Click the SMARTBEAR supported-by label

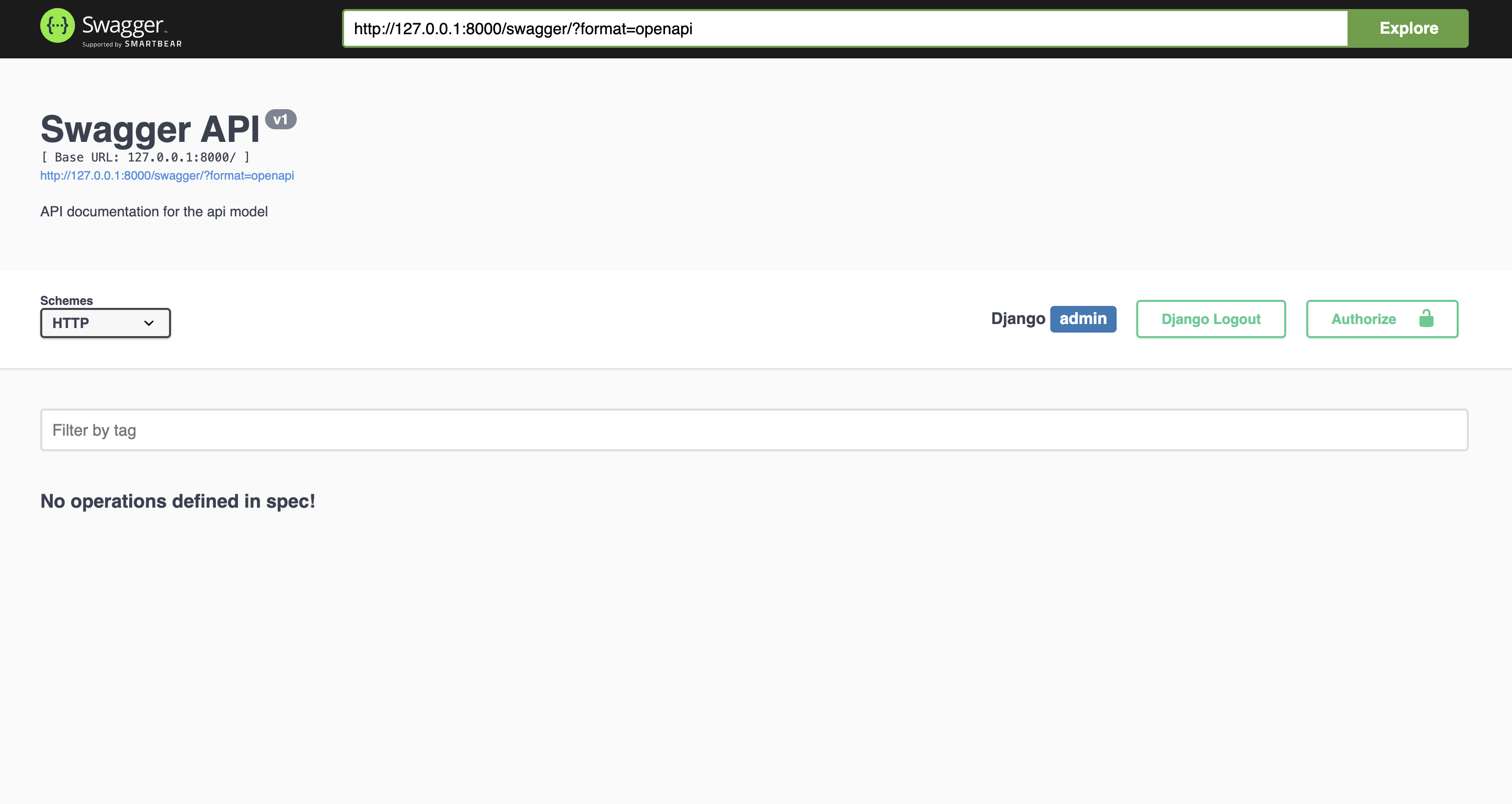(153, 44)
